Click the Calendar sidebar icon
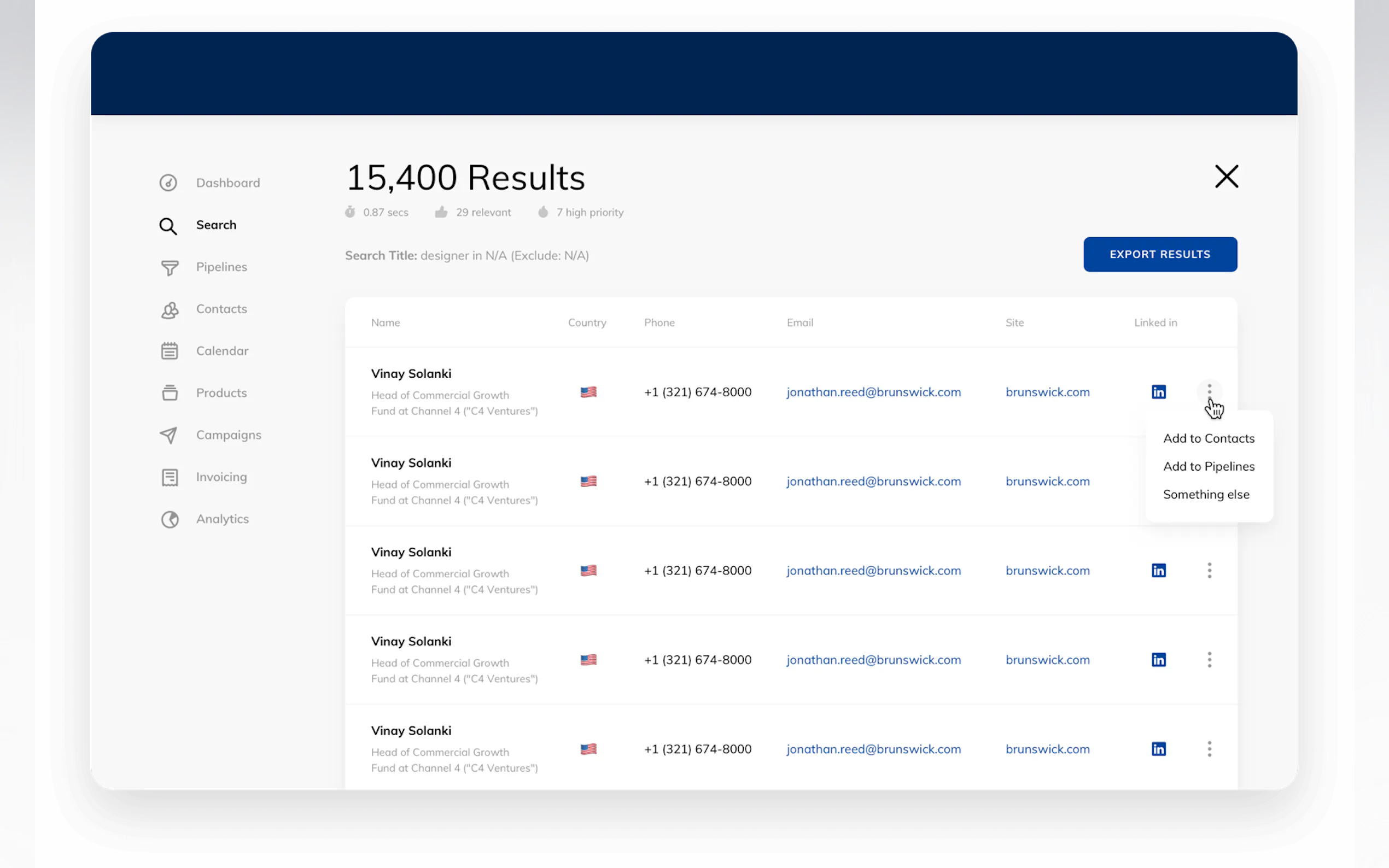This screenshot has height=868, width=1389. pos(170,351)
